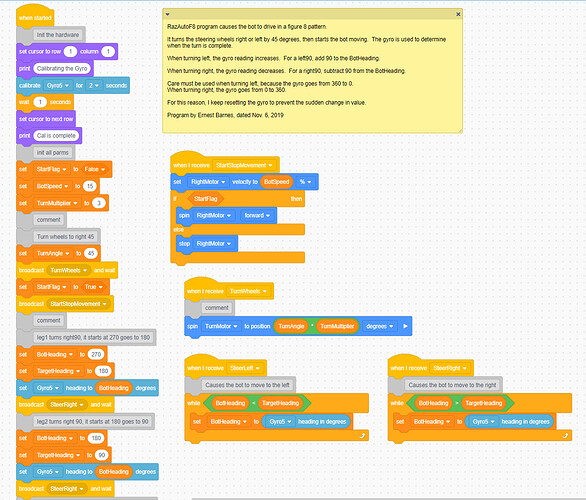Collapse the note using its top-left triangle
Image resolution: width=586 pixels, height=500 pixels.
[x=168, y=15]
